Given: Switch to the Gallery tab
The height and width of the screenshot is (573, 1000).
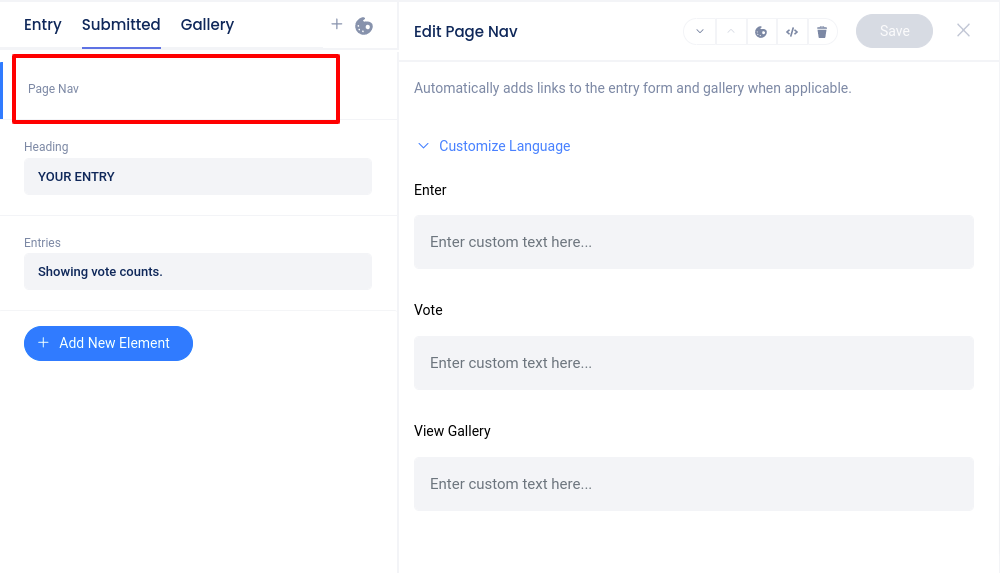Looking at the screenshot, I should click(207, 25).
